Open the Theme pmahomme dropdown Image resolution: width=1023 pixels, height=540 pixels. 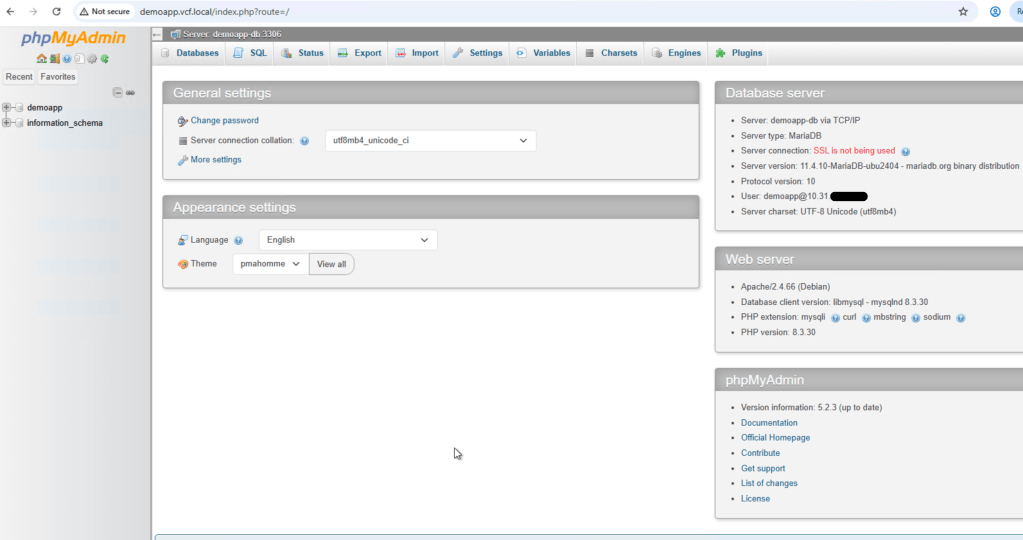[x=270, y=264]
